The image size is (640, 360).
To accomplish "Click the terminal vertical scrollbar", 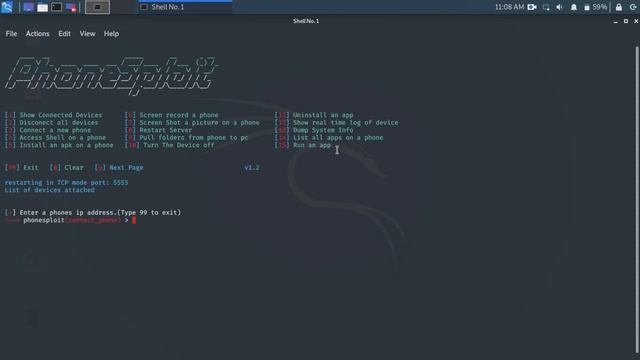I will tap(636, 200).
